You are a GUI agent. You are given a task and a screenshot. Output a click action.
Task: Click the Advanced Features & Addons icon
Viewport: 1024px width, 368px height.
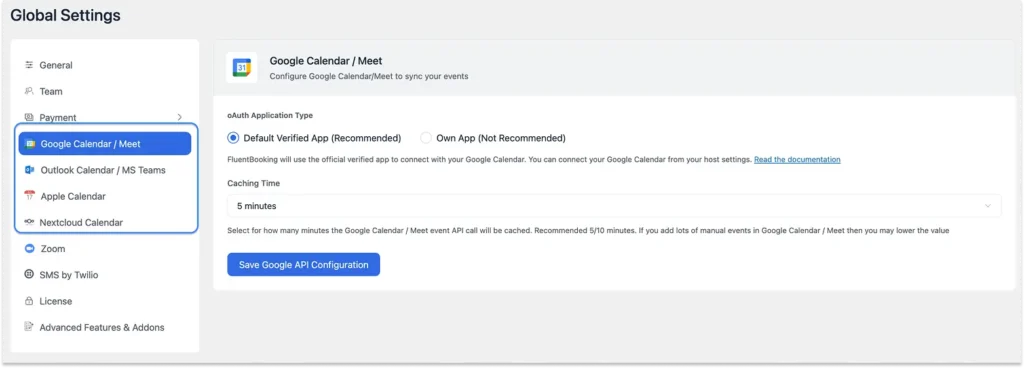click(29, 327)
